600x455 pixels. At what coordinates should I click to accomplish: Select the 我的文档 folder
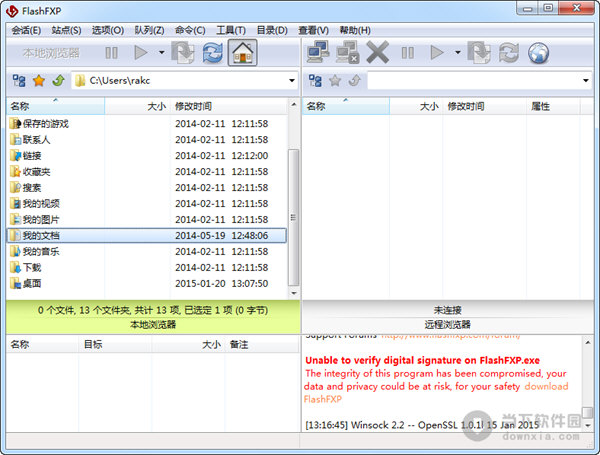click(x=147, y=236)
